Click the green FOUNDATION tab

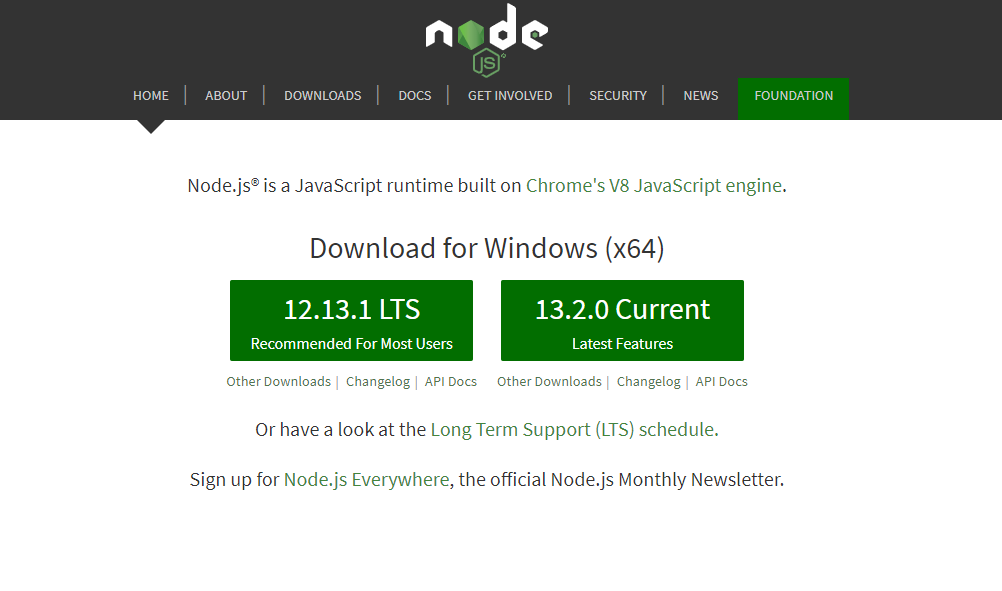794,98
